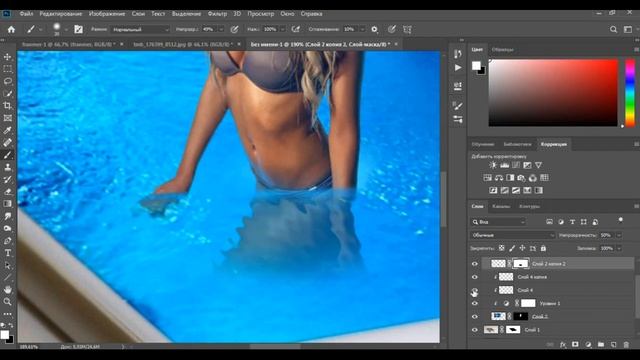The image size is (640, 360).
Task: Click the Слой 1 layer thumbnail
Action: [x=491, y=330]
